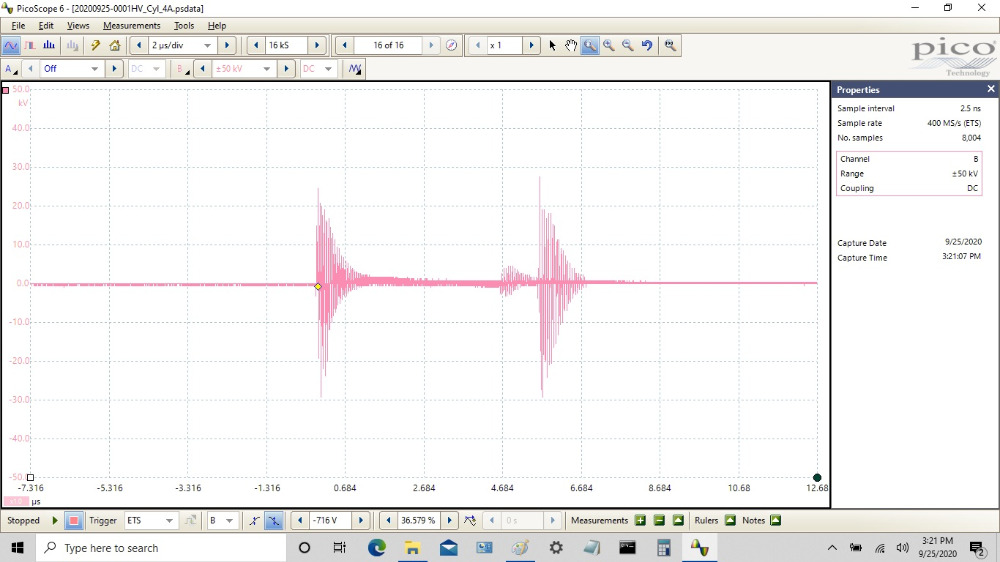Toggle the Stop capture button
Screen dimensions: 1000x562
[74, 520]
